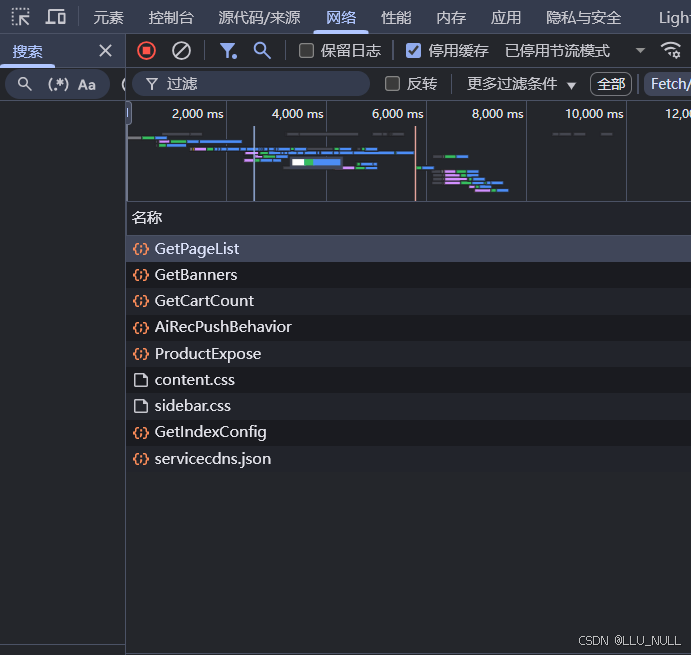Select the Fetch request type filter
691x655 pixels.
click(x=669, y=84)
